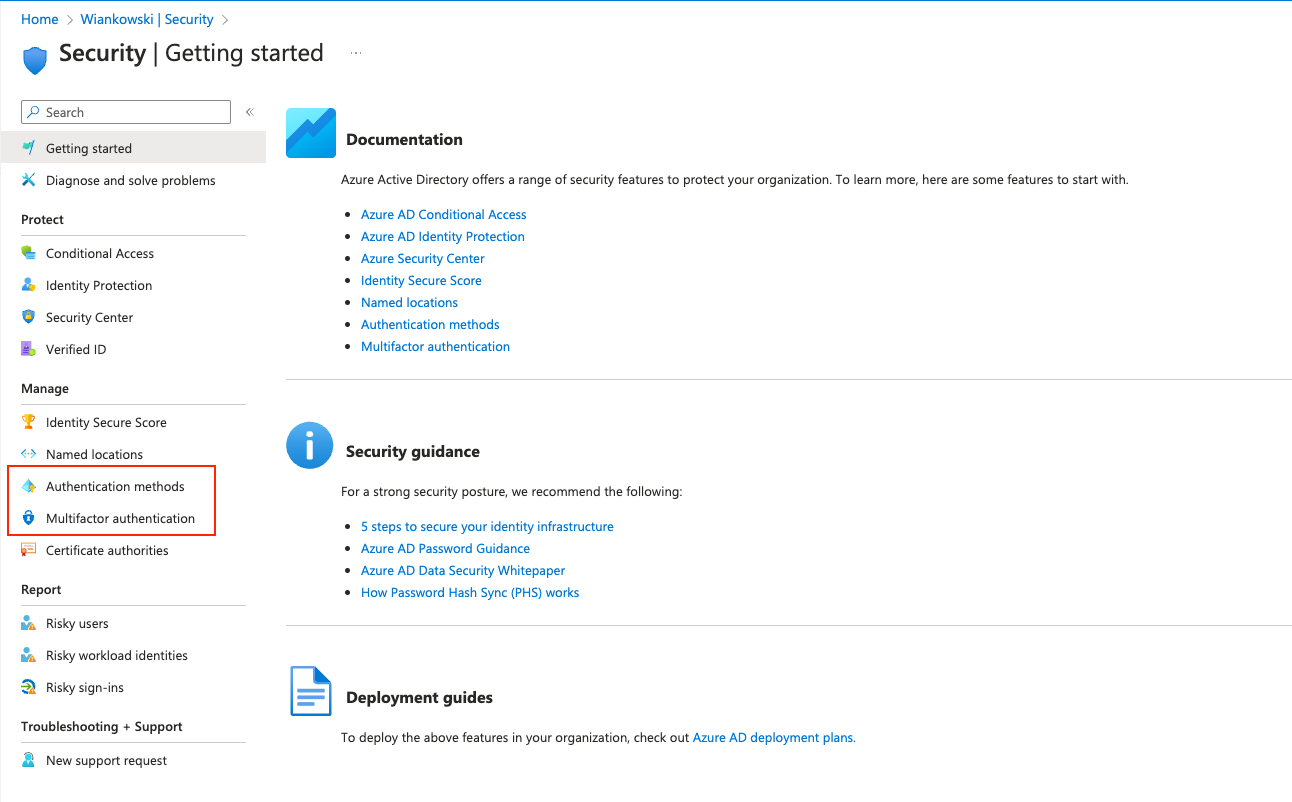Follow Named locations documentation link

coord(409,302)
